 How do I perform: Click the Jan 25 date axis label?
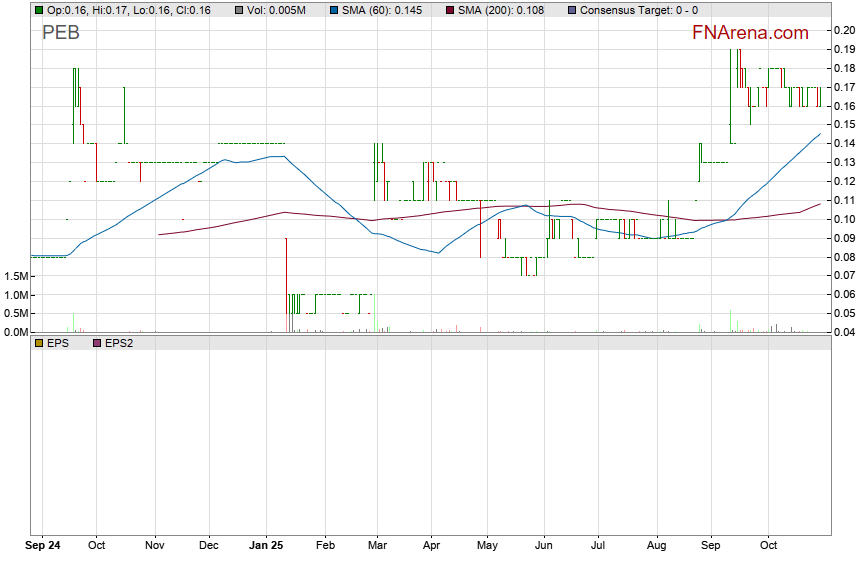tap(267, 547)
